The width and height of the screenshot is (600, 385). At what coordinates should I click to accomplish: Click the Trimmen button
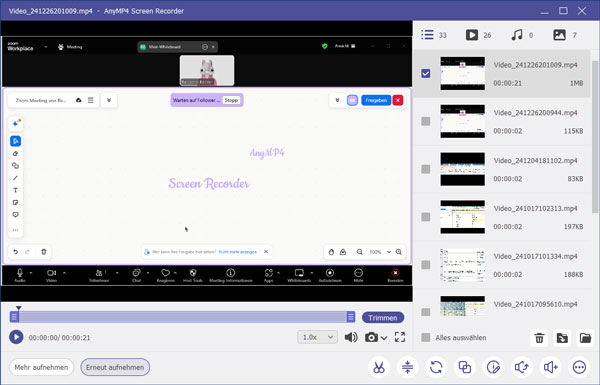[383, 318]
